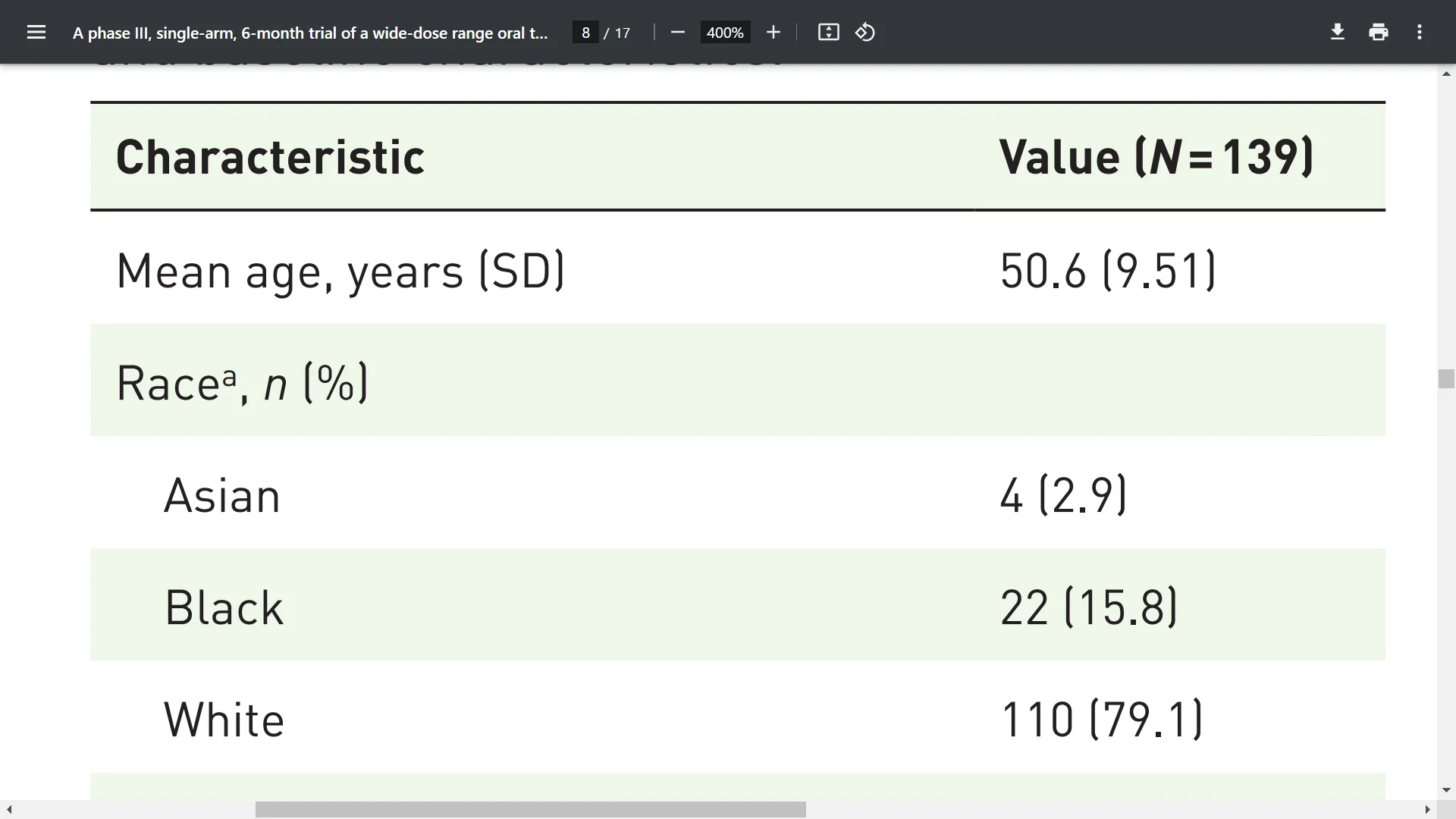Viewport: 1456px width, 819px height.
Task: Rotate the document counterclockwise
Action: [865, 32]
